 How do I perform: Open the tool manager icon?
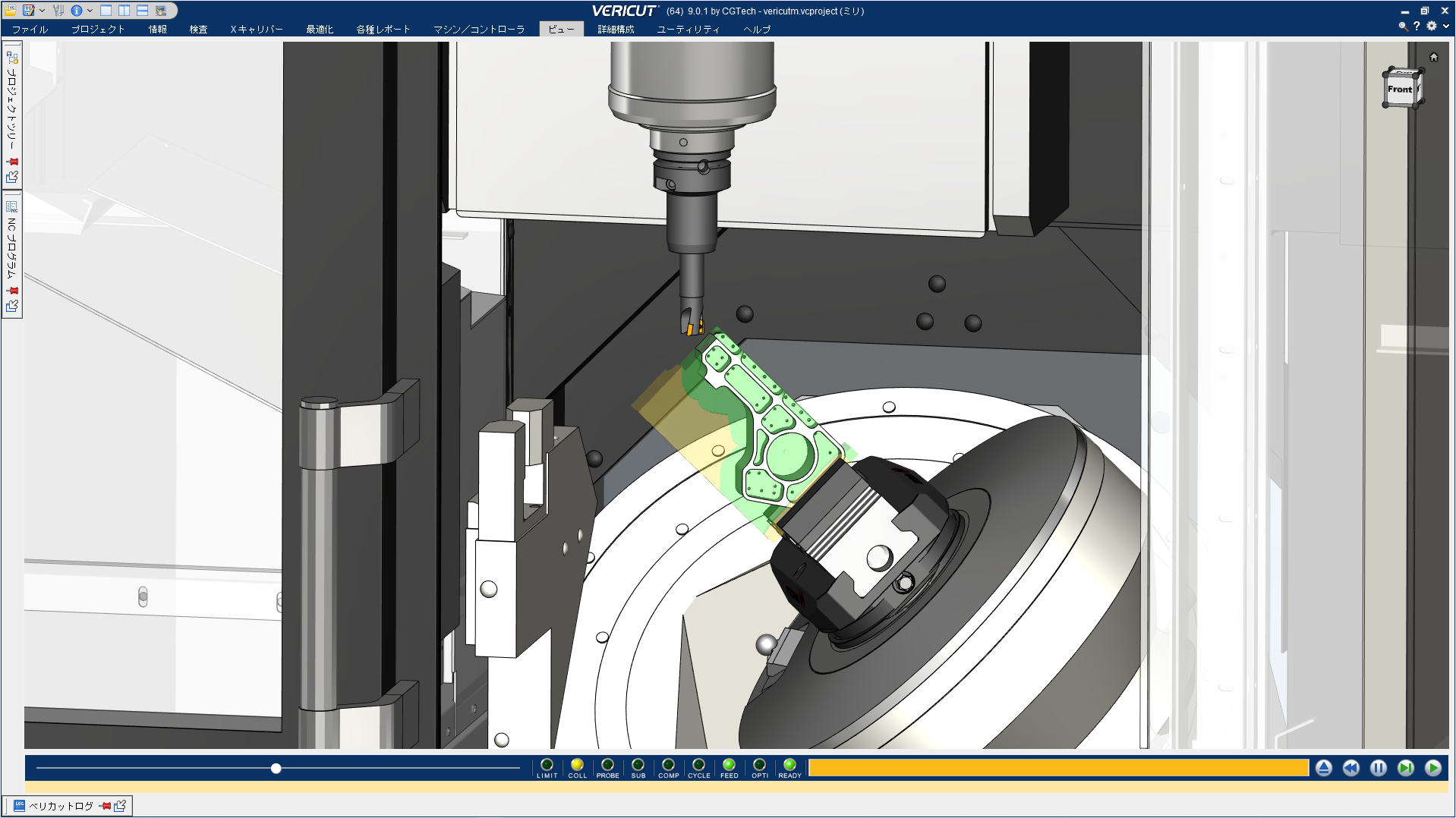[58, 11]
